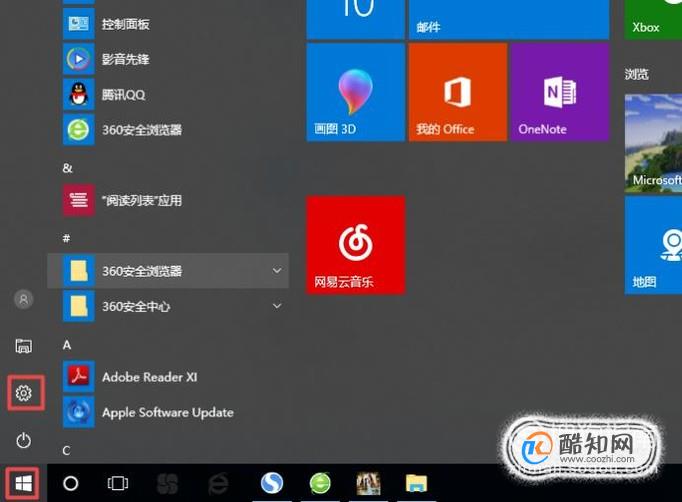Expand the 360安全中心 folder chevron
Viewport: 682px width, 502px height.
(277, 306)
